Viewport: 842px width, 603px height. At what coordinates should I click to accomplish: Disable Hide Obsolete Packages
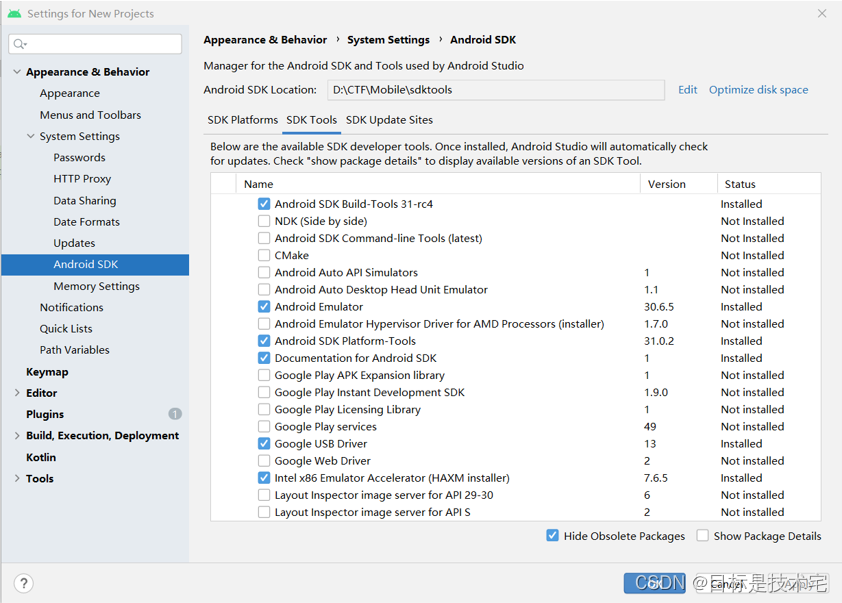click(x=553, y=536)
